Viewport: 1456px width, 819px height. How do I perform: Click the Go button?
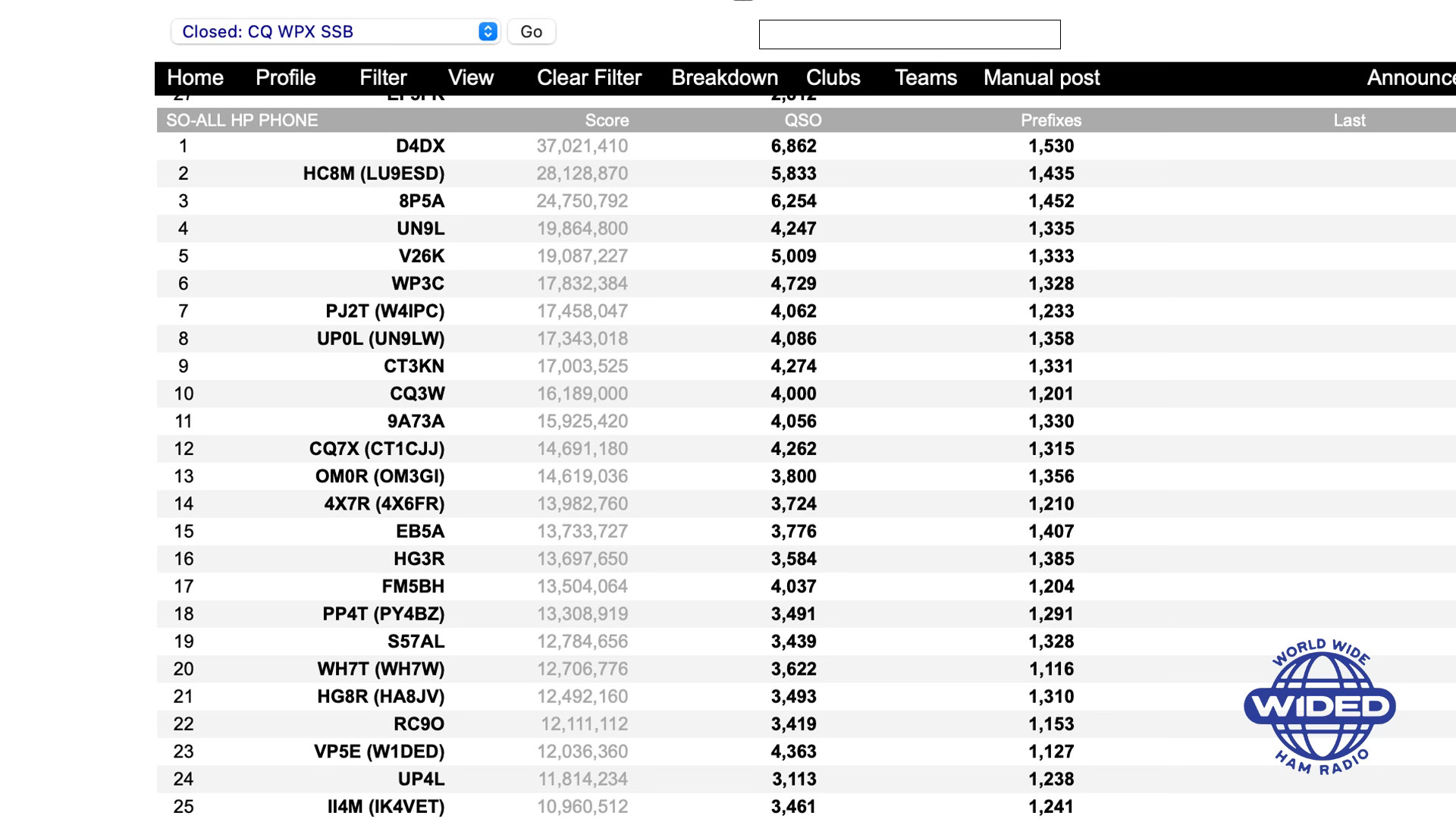(x=531, y=32)
